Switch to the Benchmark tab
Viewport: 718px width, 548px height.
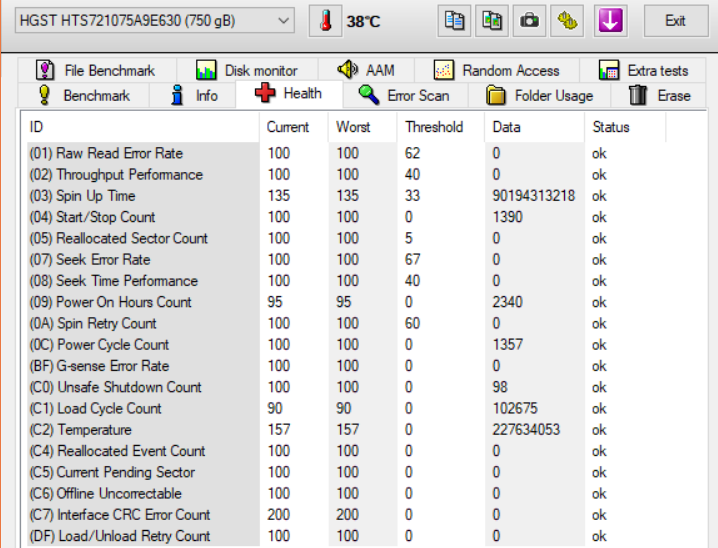point(84,96)
